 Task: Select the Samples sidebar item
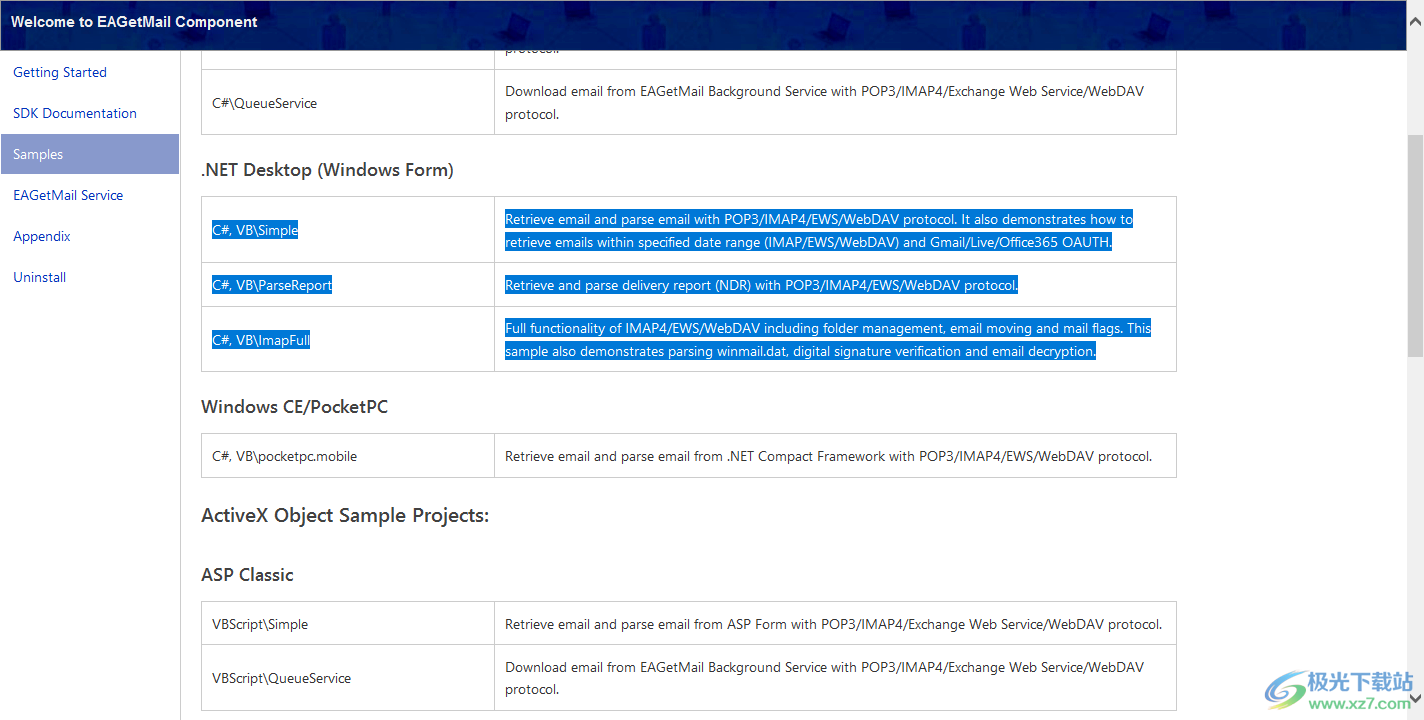click(89, 154)
